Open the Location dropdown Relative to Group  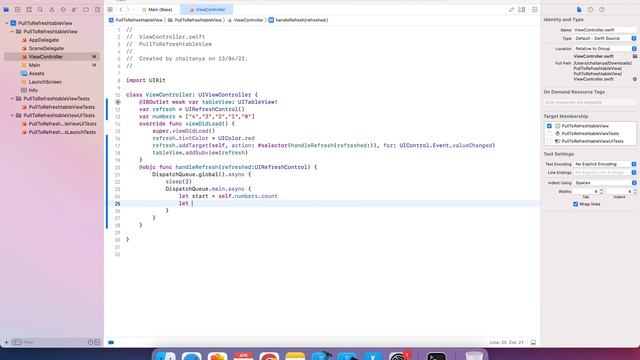(x=605, y=49)
